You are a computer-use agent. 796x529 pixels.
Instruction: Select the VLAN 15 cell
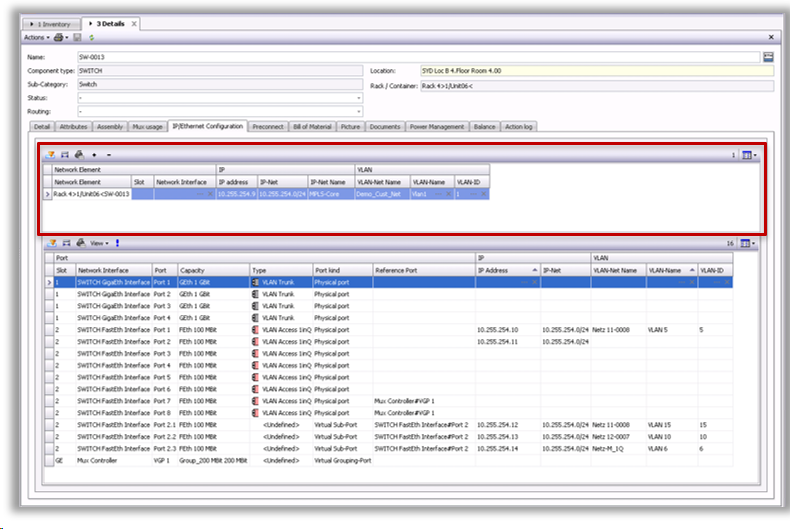tap(672, 425)
